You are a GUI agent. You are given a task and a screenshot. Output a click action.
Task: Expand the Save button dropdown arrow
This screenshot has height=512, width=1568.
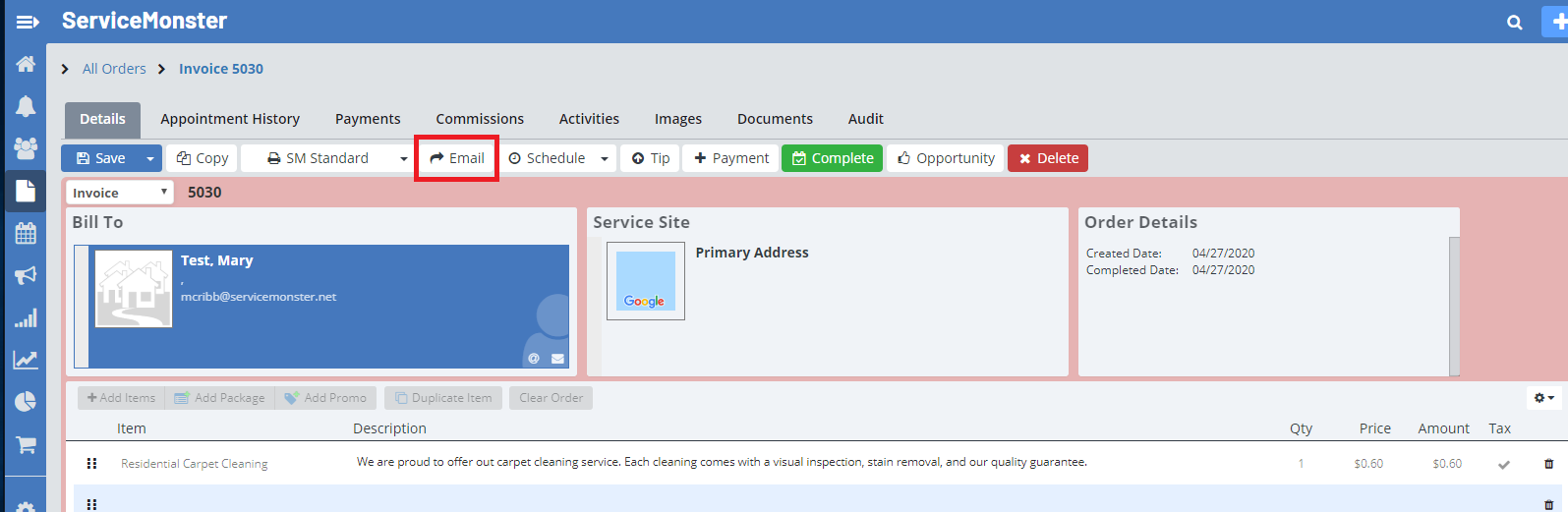(x=150, y=158)
